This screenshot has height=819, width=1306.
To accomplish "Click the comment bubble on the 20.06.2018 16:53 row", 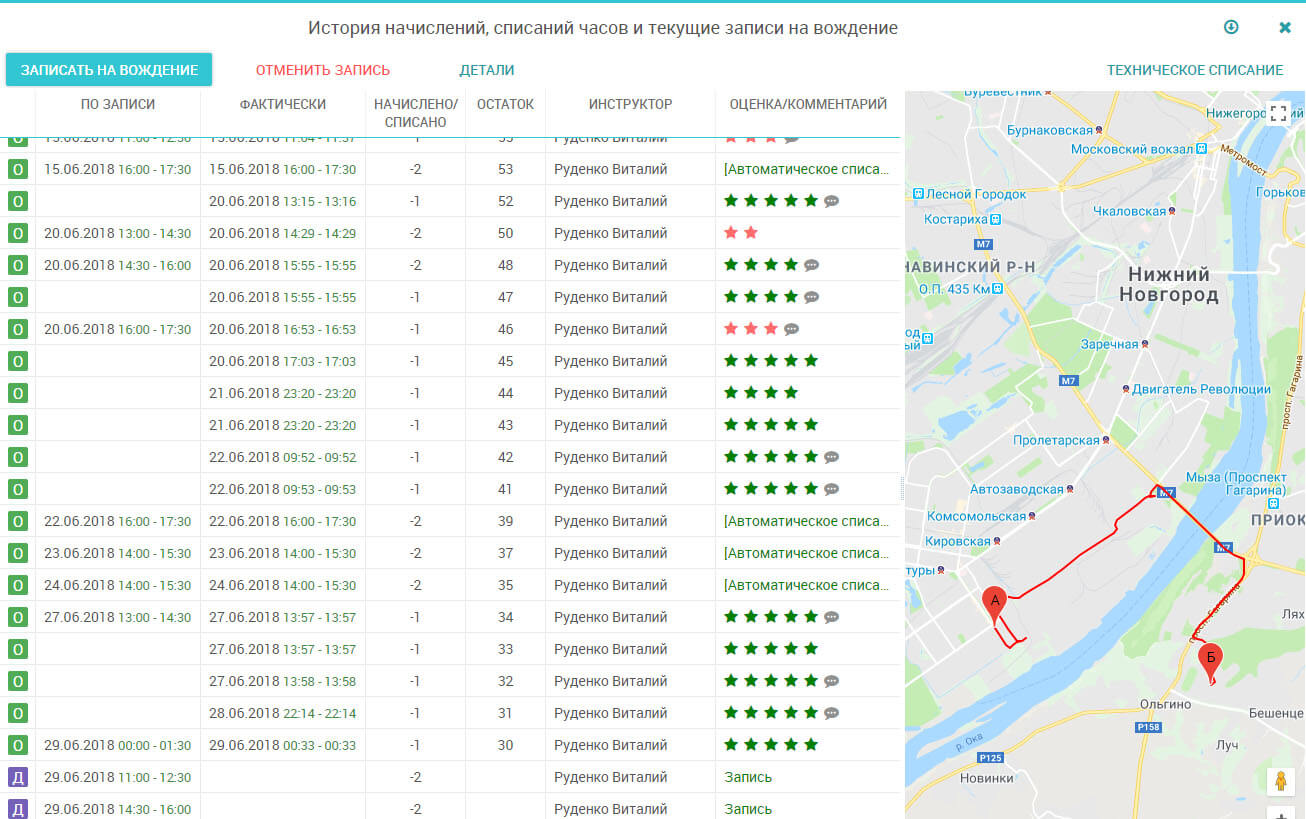I will click(x=791, y=329).
